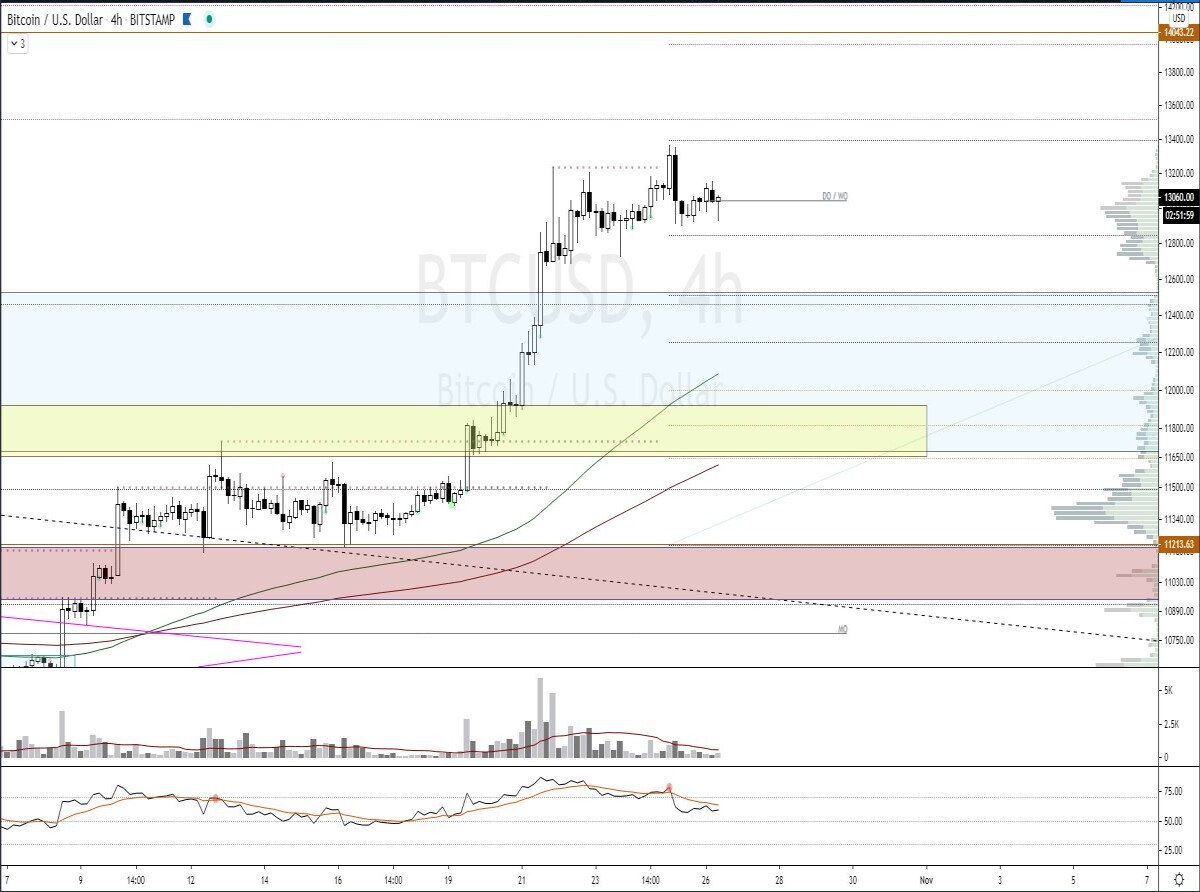Click the 11650.00 price scale value
The image size is (1200, 892).
click(1179, 457)
